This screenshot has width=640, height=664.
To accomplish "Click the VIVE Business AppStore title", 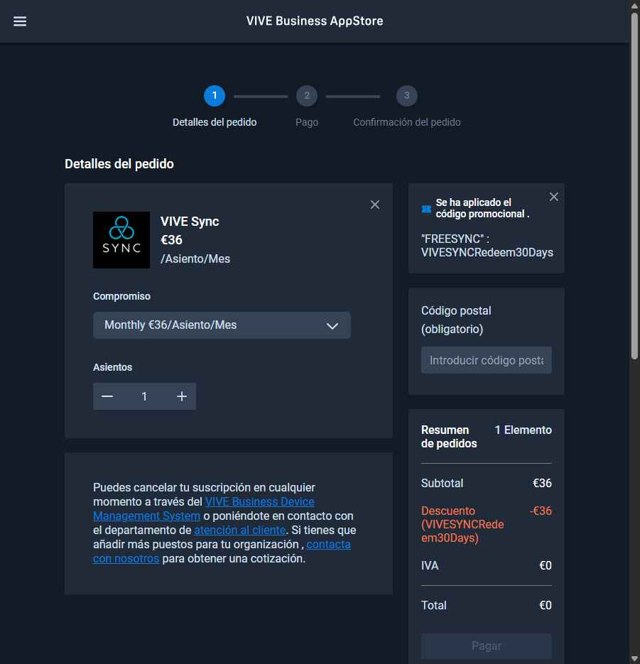I will [315, 21].
